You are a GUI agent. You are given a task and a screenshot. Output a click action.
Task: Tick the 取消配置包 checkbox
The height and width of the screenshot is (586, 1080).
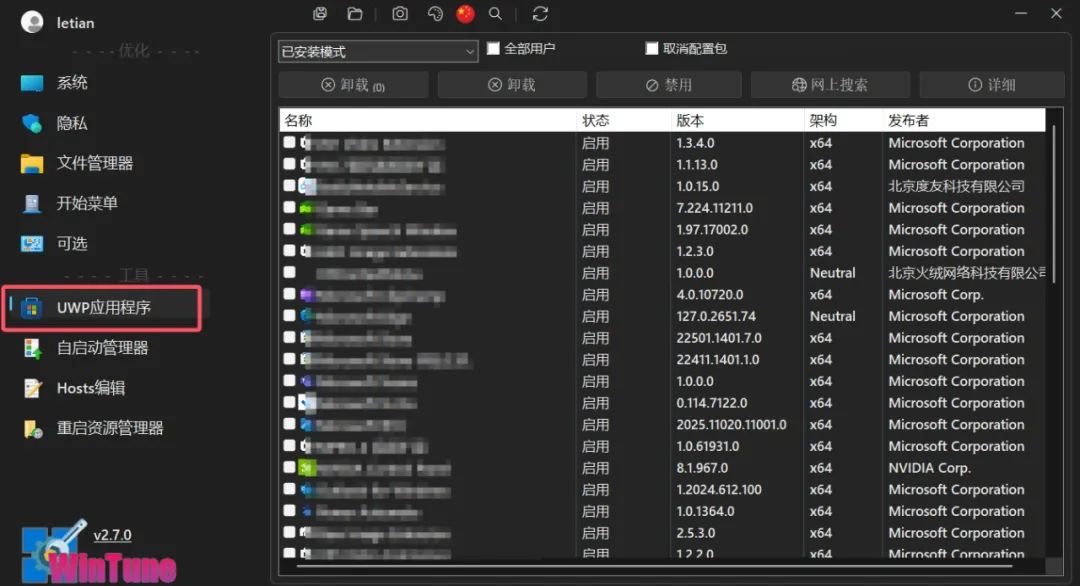pos(652,49)
